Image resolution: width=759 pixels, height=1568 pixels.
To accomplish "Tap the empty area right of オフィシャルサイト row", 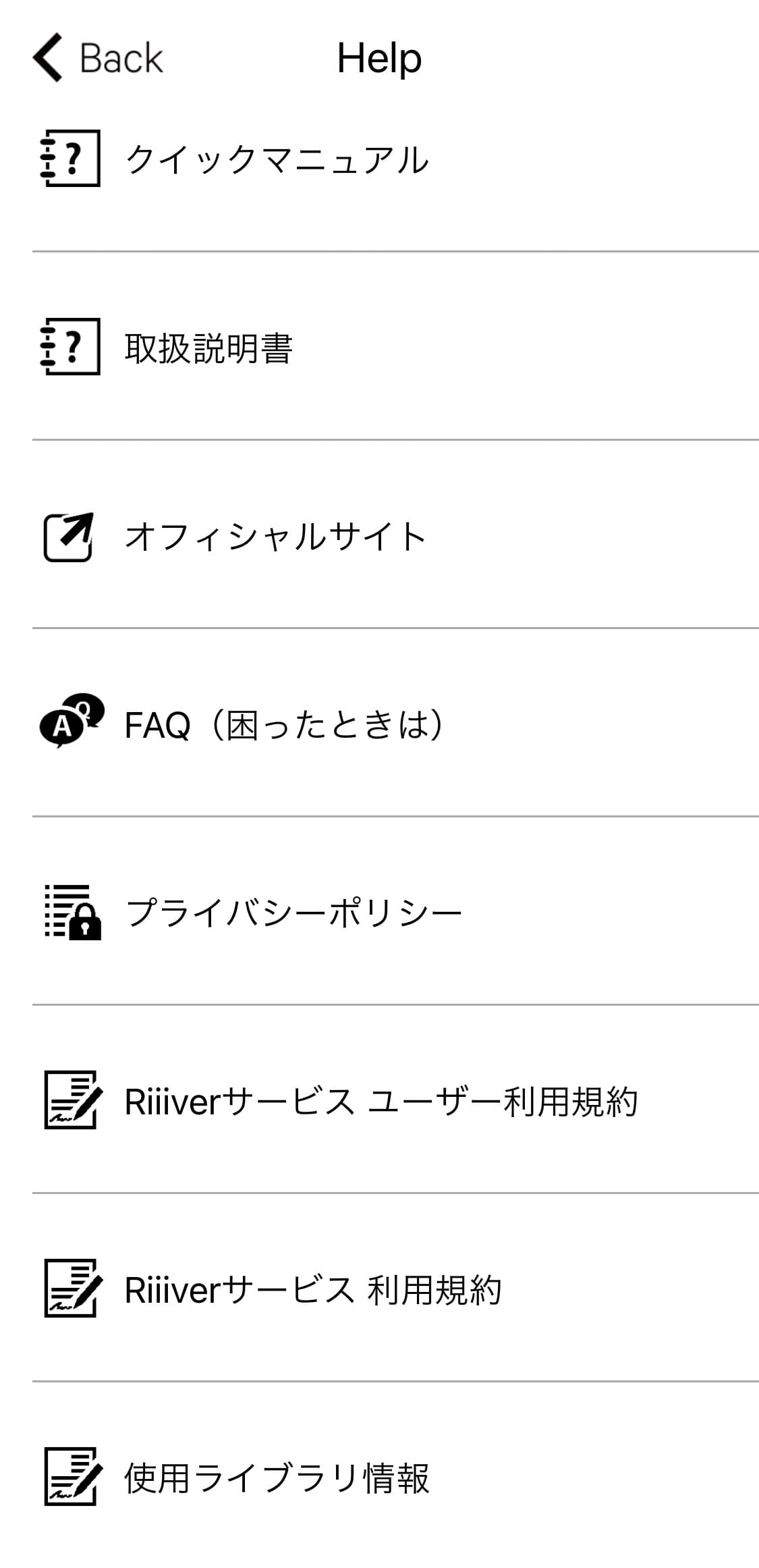I will coord(592,537).
